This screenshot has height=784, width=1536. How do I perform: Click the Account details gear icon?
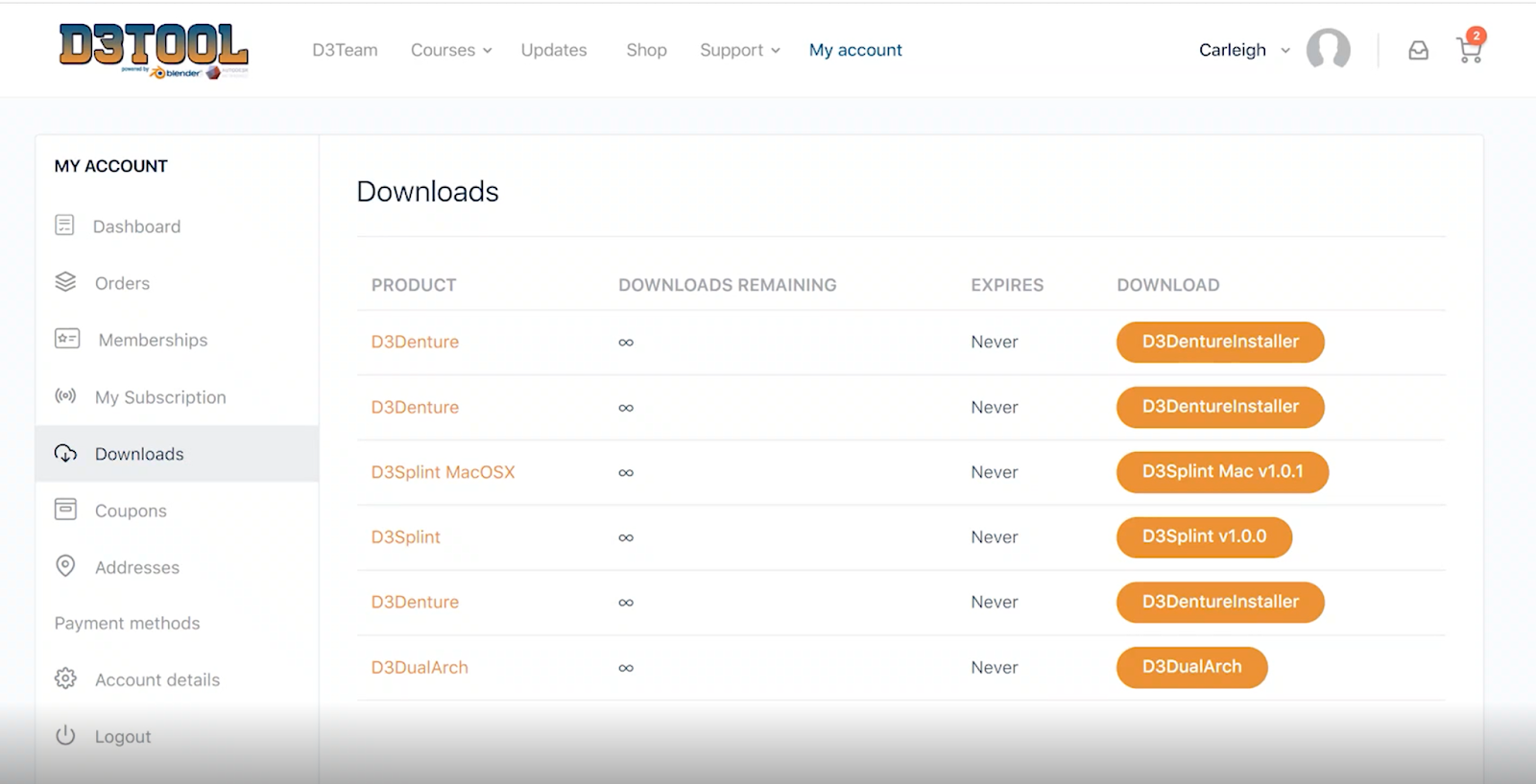65,678
